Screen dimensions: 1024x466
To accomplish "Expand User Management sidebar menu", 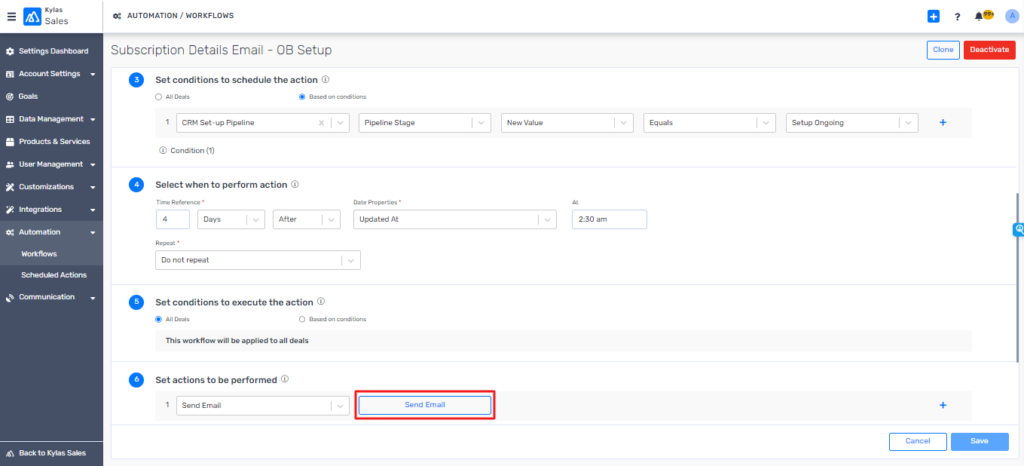I will [52, 164].
